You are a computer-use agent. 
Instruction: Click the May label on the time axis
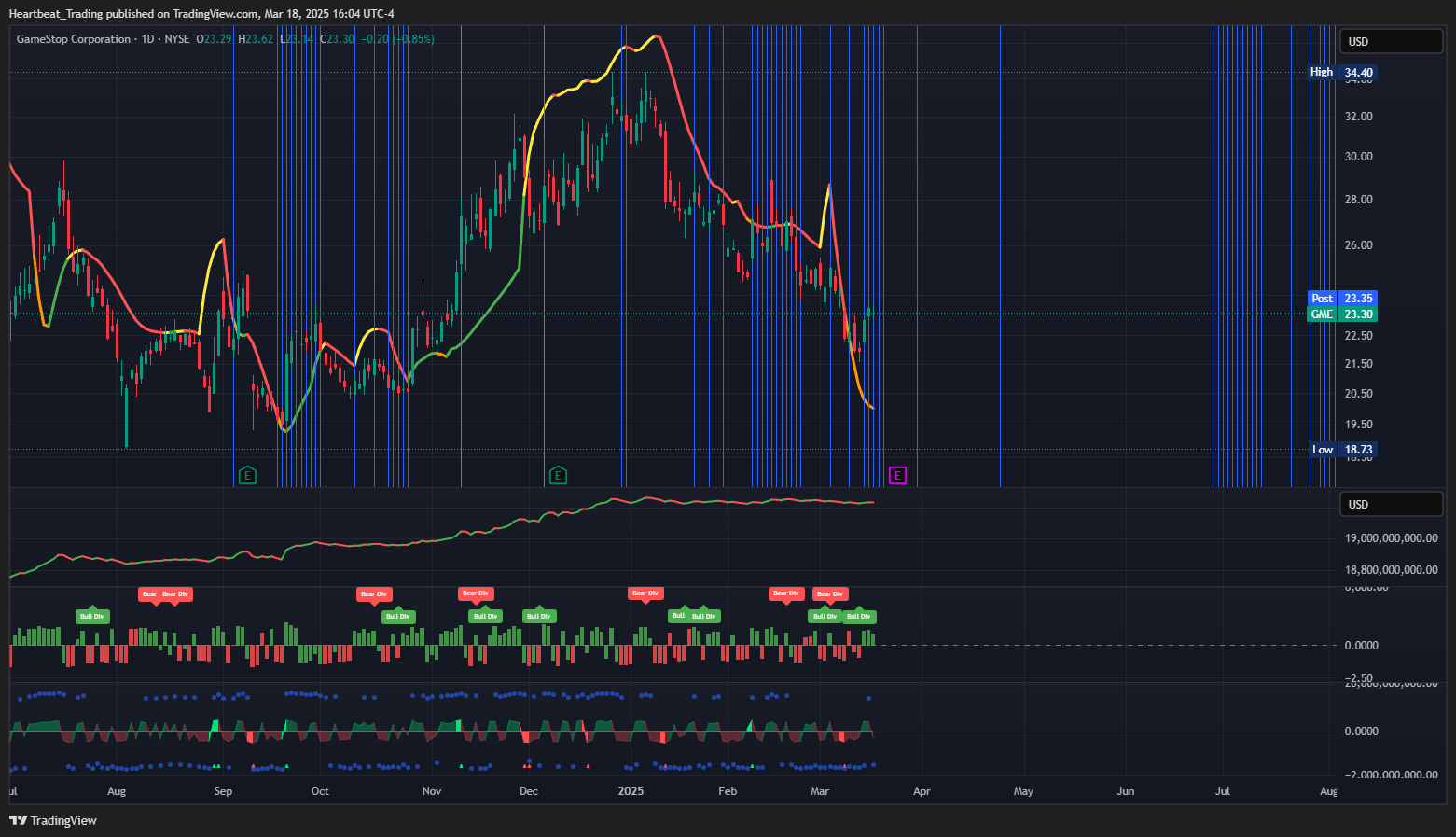tap(1023, 791)
